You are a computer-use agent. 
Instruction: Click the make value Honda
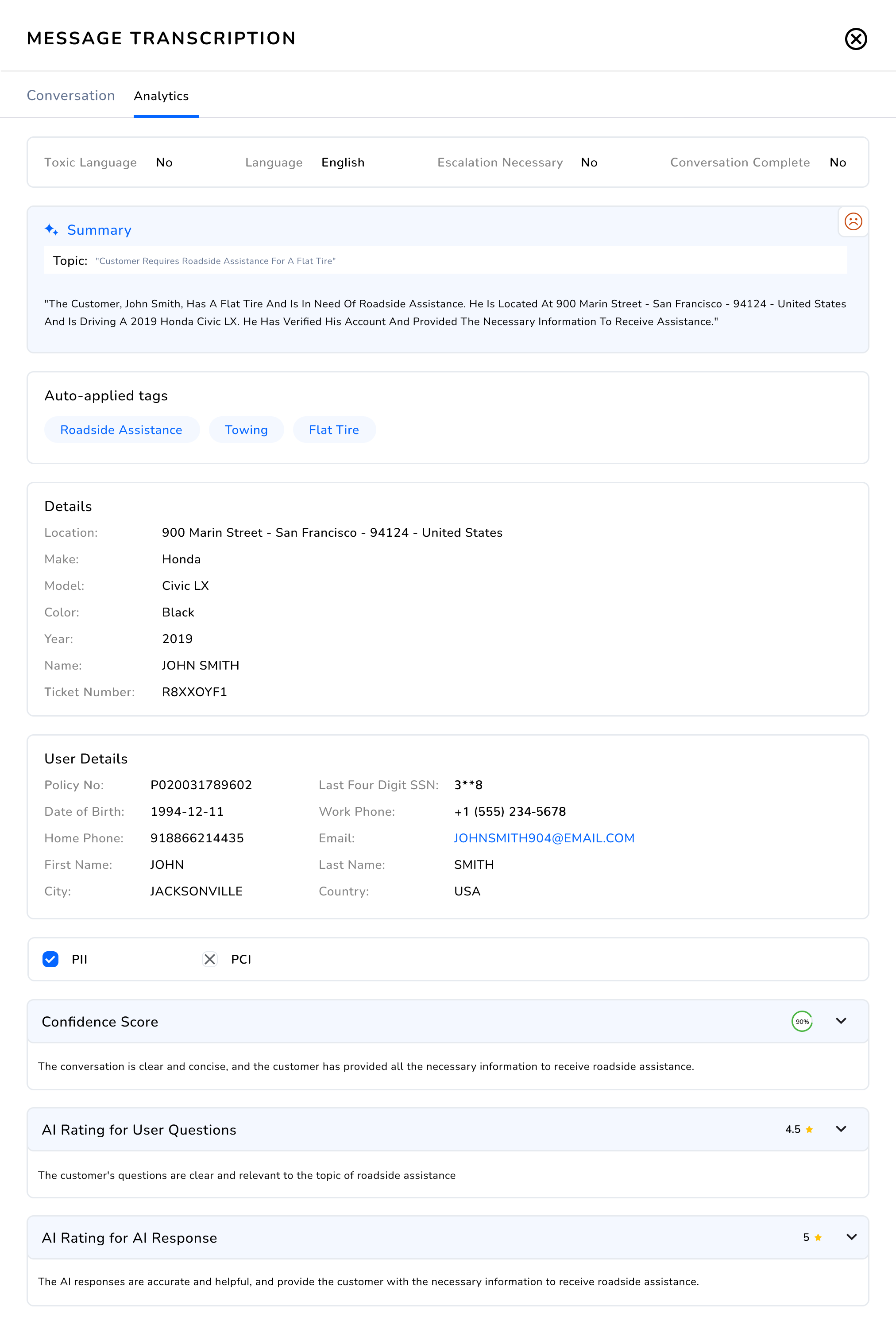(181, 559)
